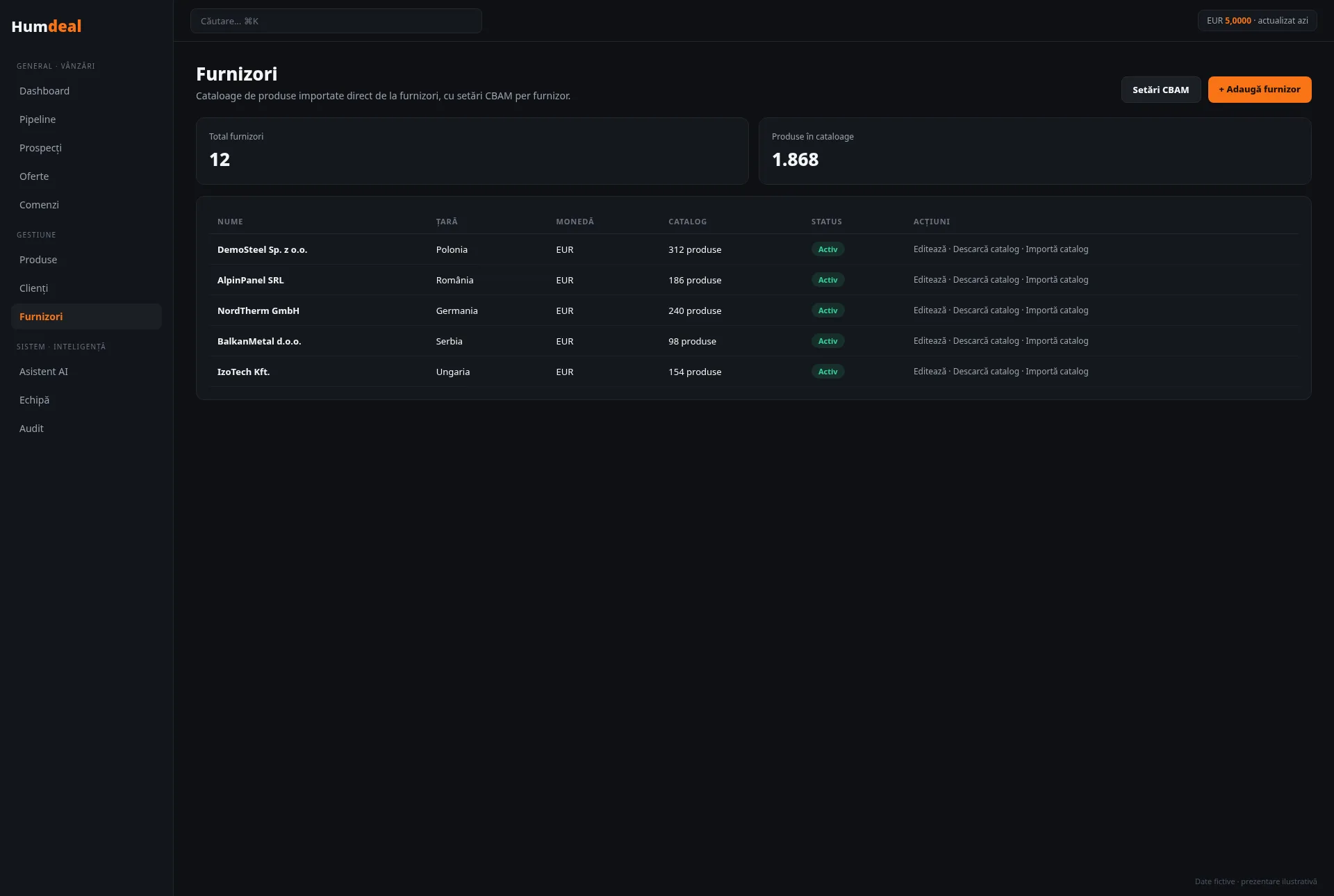Image resolution: width=1334 pixels, height=896 pixels.
Task: Click Importă catalog for BalkanMetal d.o.o.
Action: tap(1057, 341)
